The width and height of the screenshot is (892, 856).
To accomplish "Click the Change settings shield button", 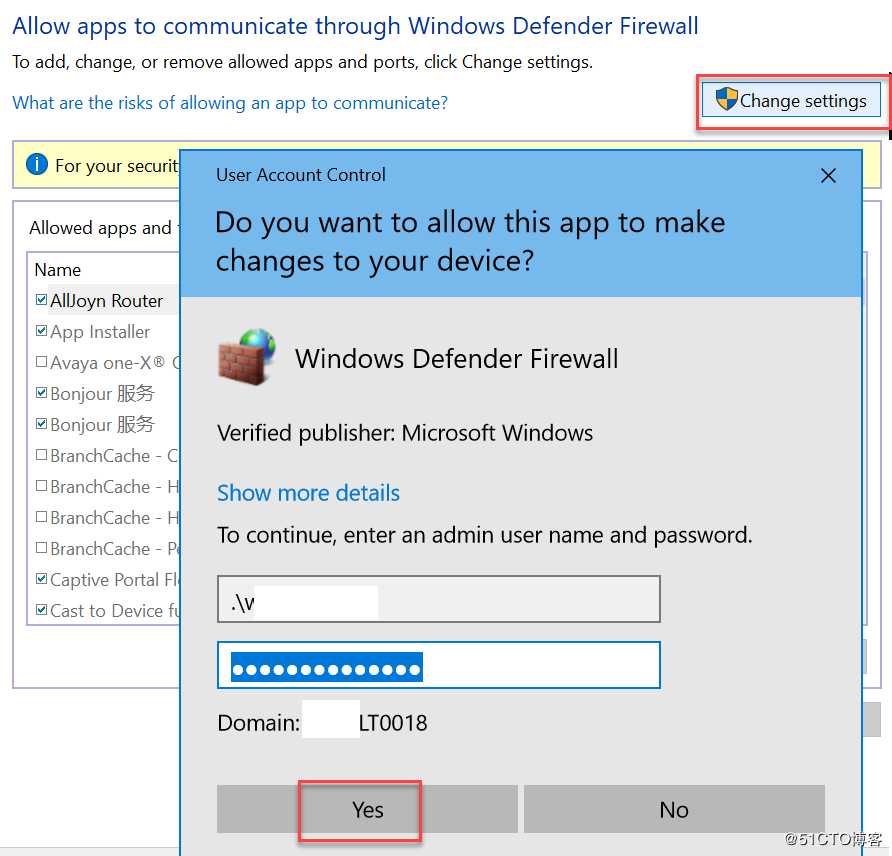I will coord(791,100).
